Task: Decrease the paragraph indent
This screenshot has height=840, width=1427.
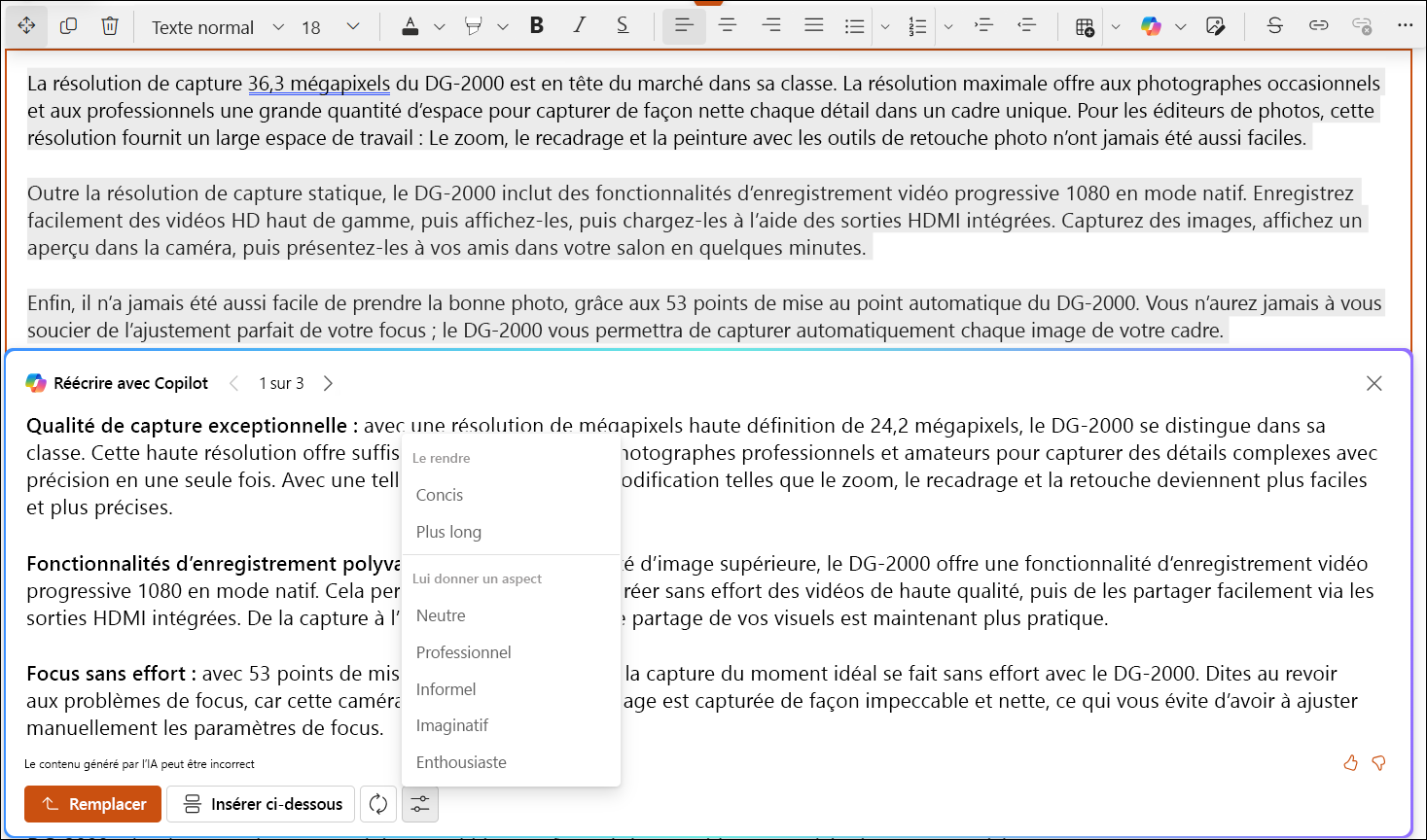Action: (x=1026, y=26)
